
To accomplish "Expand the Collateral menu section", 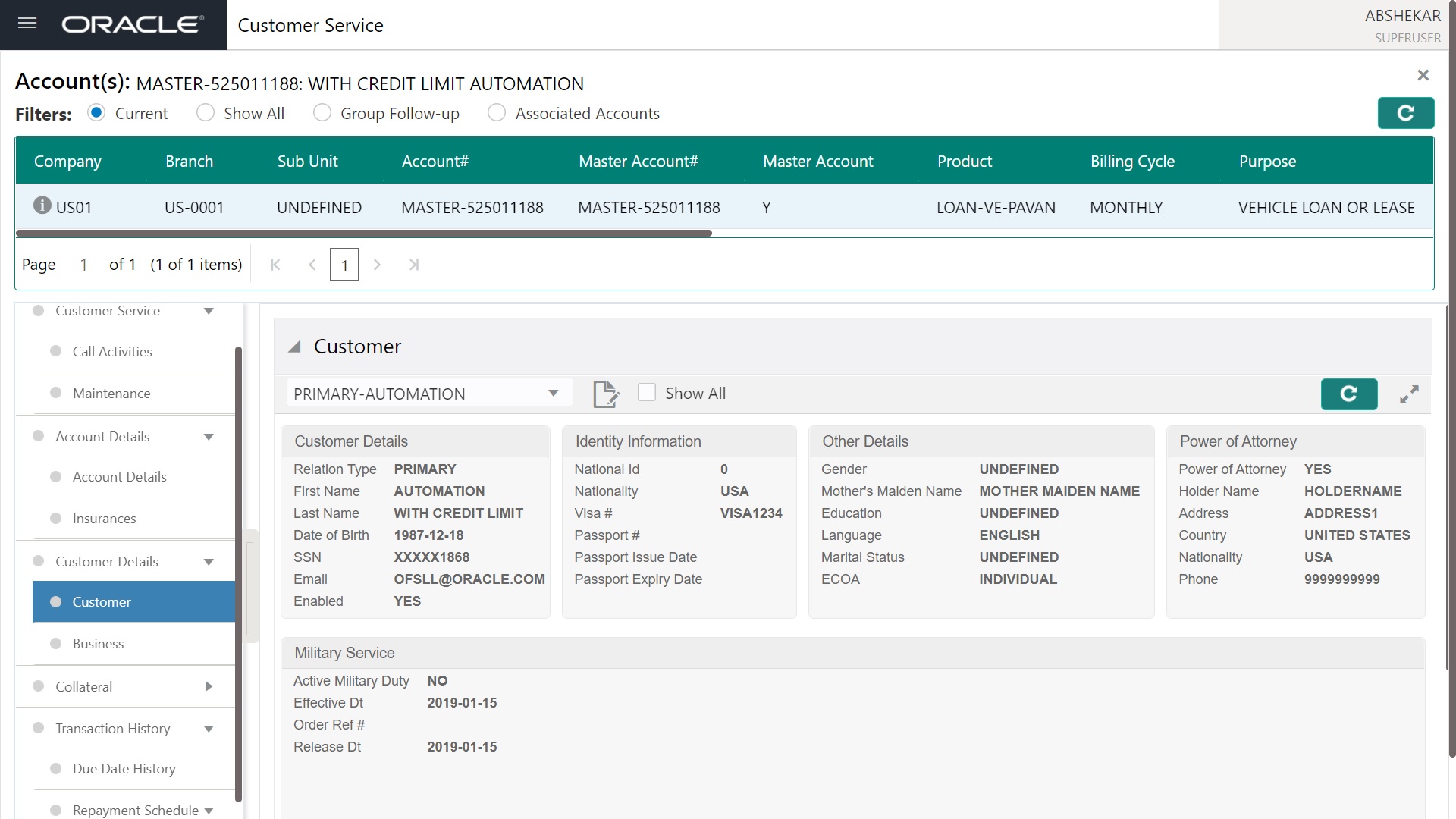I will click(x=209, y=686).
